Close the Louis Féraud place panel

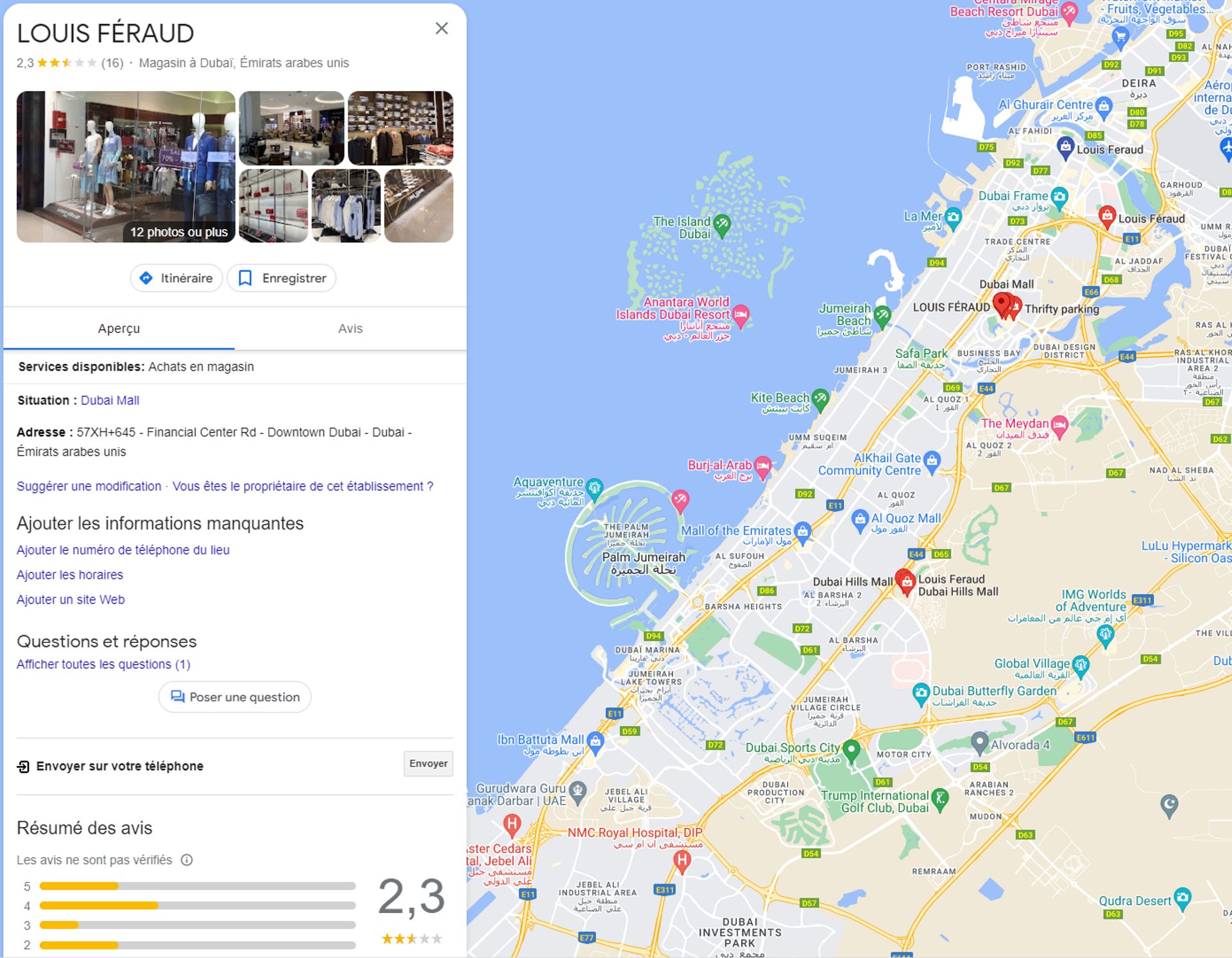441,28
